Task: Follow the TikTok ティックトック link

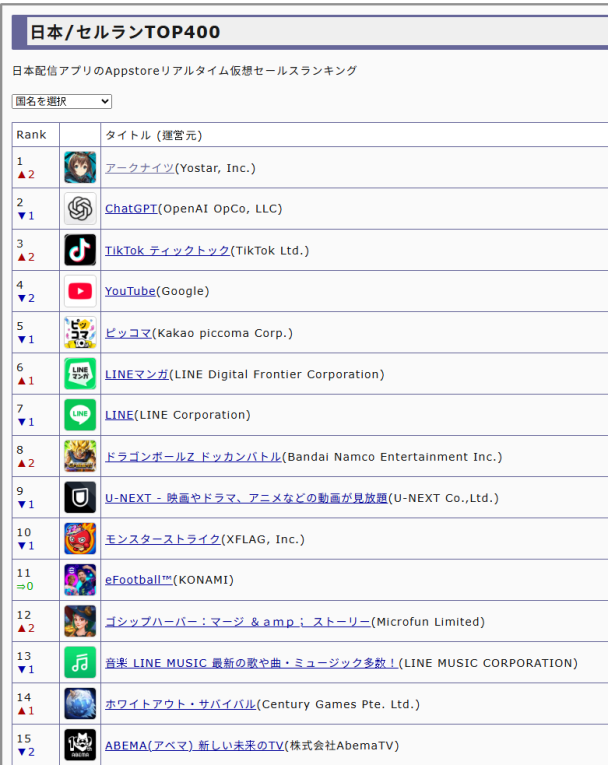Action: coord(167,250)
